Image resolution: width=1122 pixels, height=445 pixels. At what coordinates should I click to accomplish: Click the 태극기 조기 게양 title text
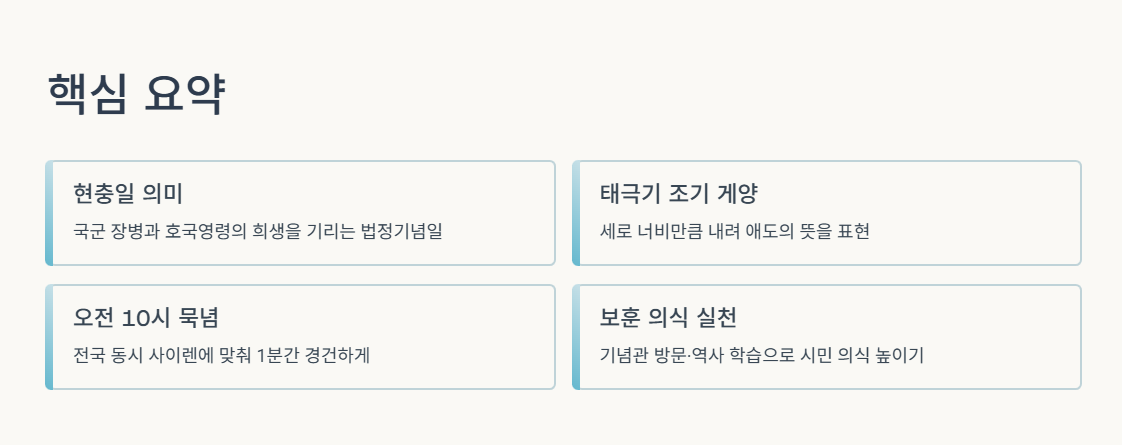[x=678, y=193]
